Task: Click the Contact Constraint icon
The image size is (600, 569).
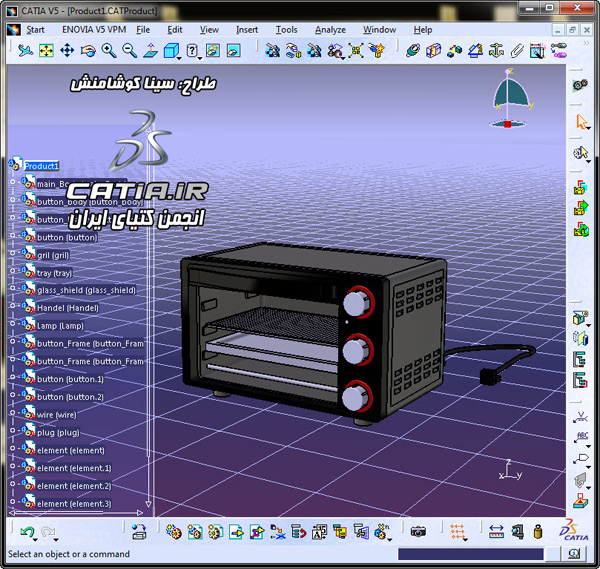Action: [434, 51]
